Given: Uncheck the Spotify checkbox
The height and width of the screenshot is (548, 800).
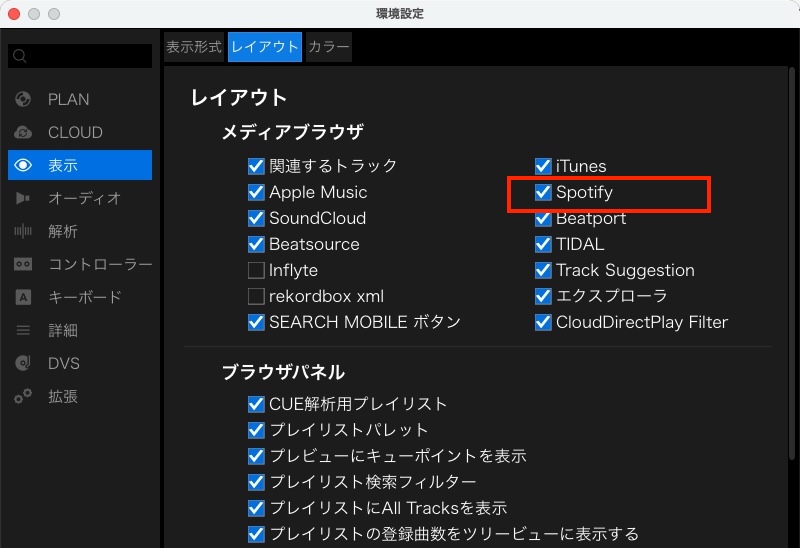Looking at the screenshot, I should (x=543, y=192).
